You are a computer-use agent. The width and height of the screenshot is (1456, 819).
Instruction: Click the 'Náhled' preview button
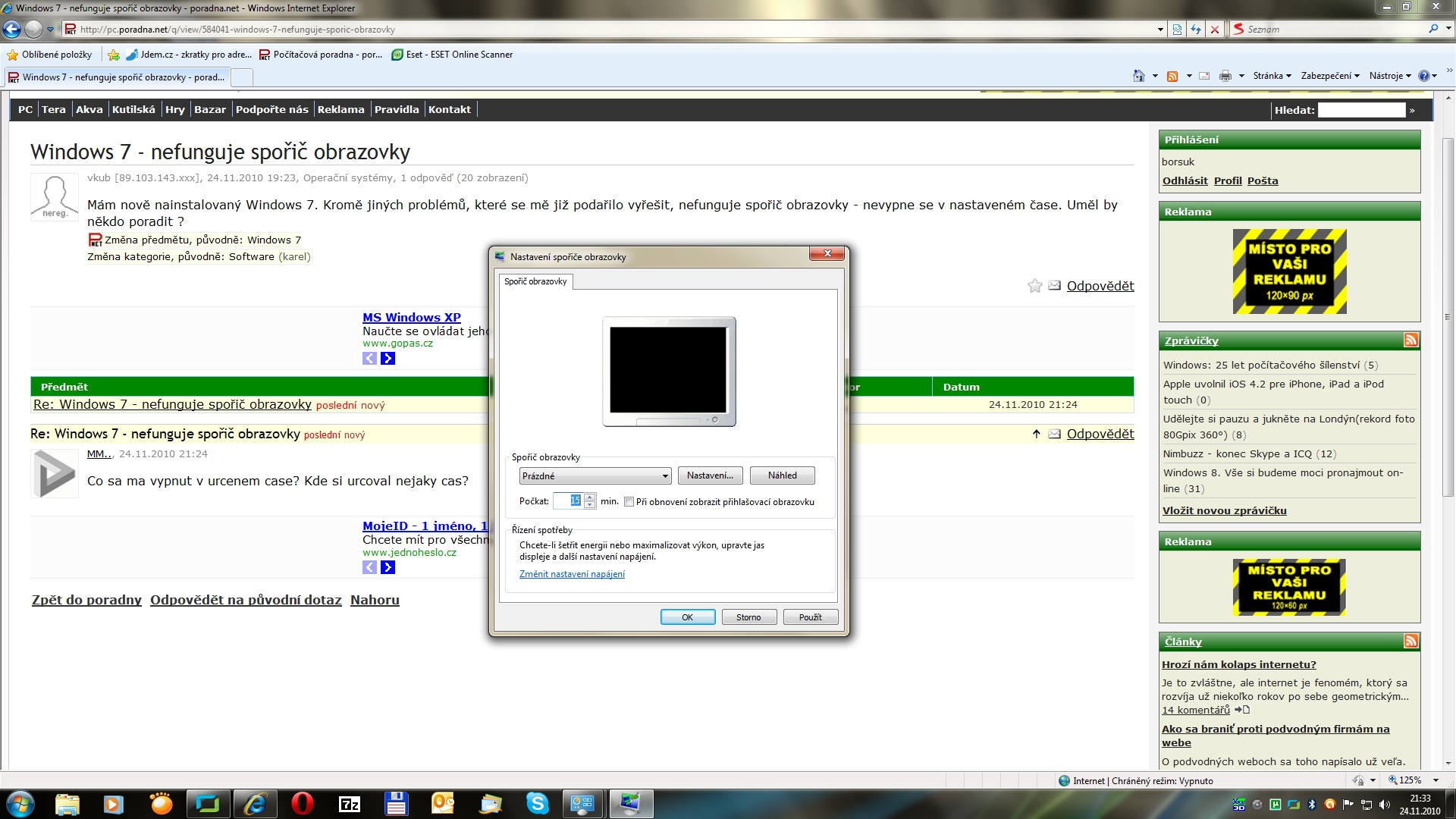tap(782, 475)
